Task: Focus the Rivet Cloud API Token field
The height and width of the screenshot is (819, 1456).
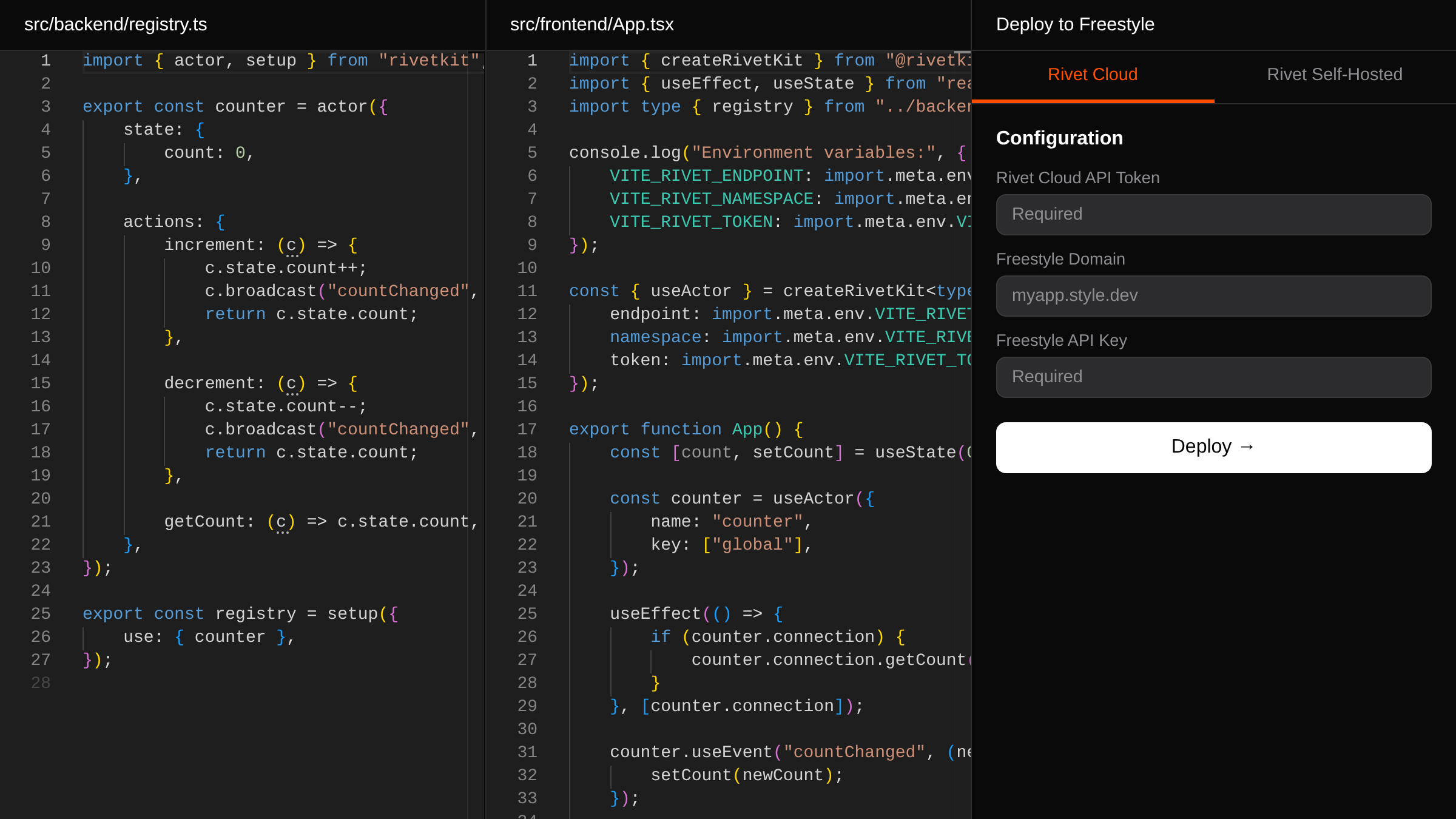Action: [x=1213, y=214]
